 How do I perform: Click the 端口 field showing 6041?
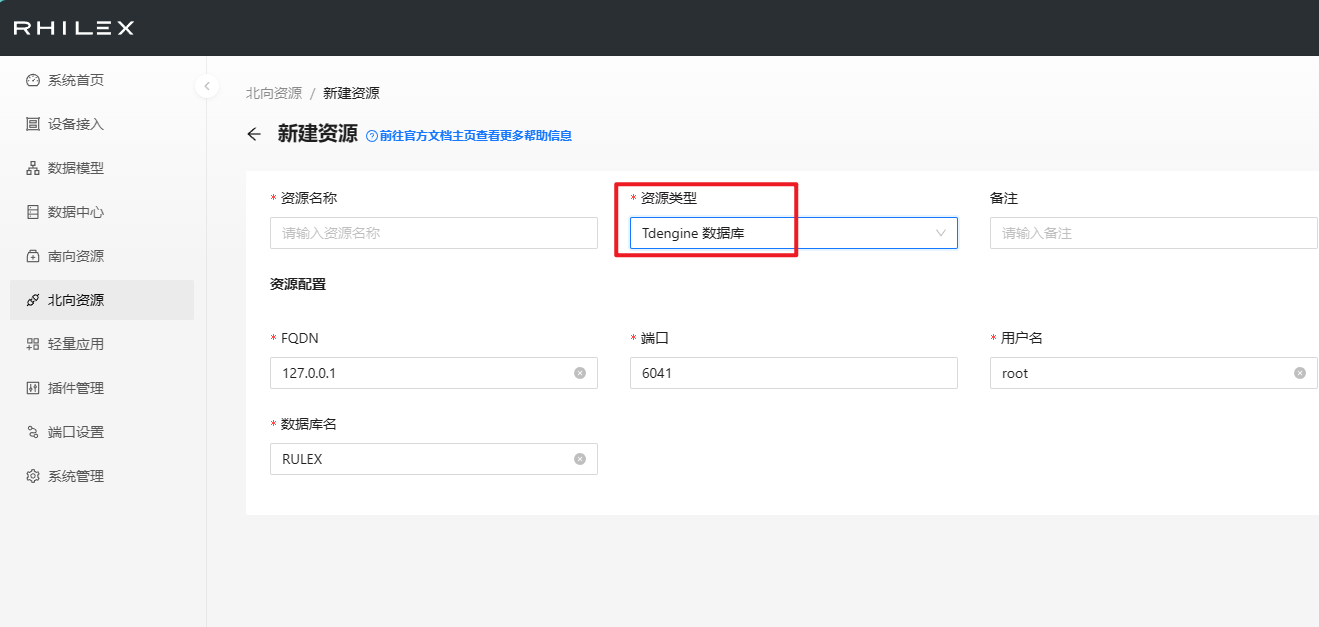tap(794, 373)
